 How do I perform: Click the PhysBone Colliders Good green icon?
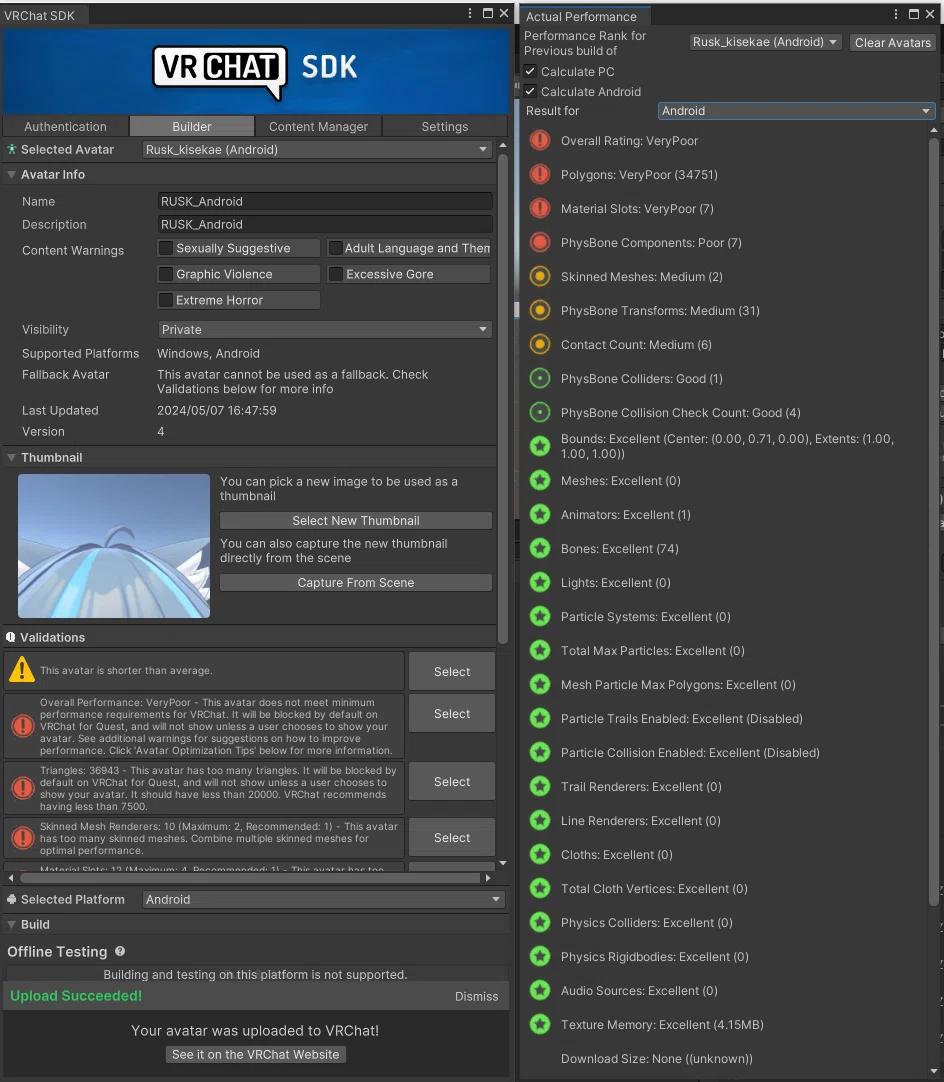pos(540,378)
